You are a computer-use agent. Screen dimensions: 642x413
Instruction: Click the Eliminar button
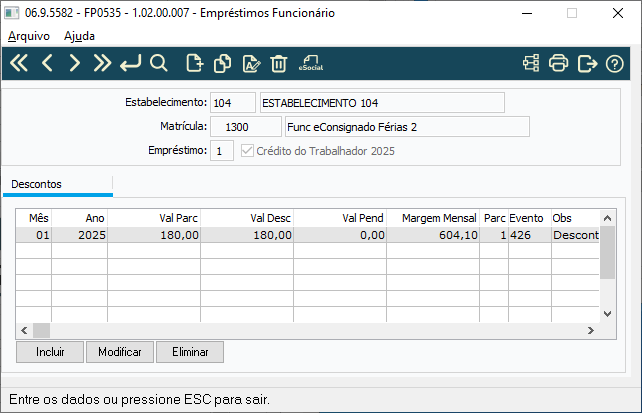coord(190,352)
